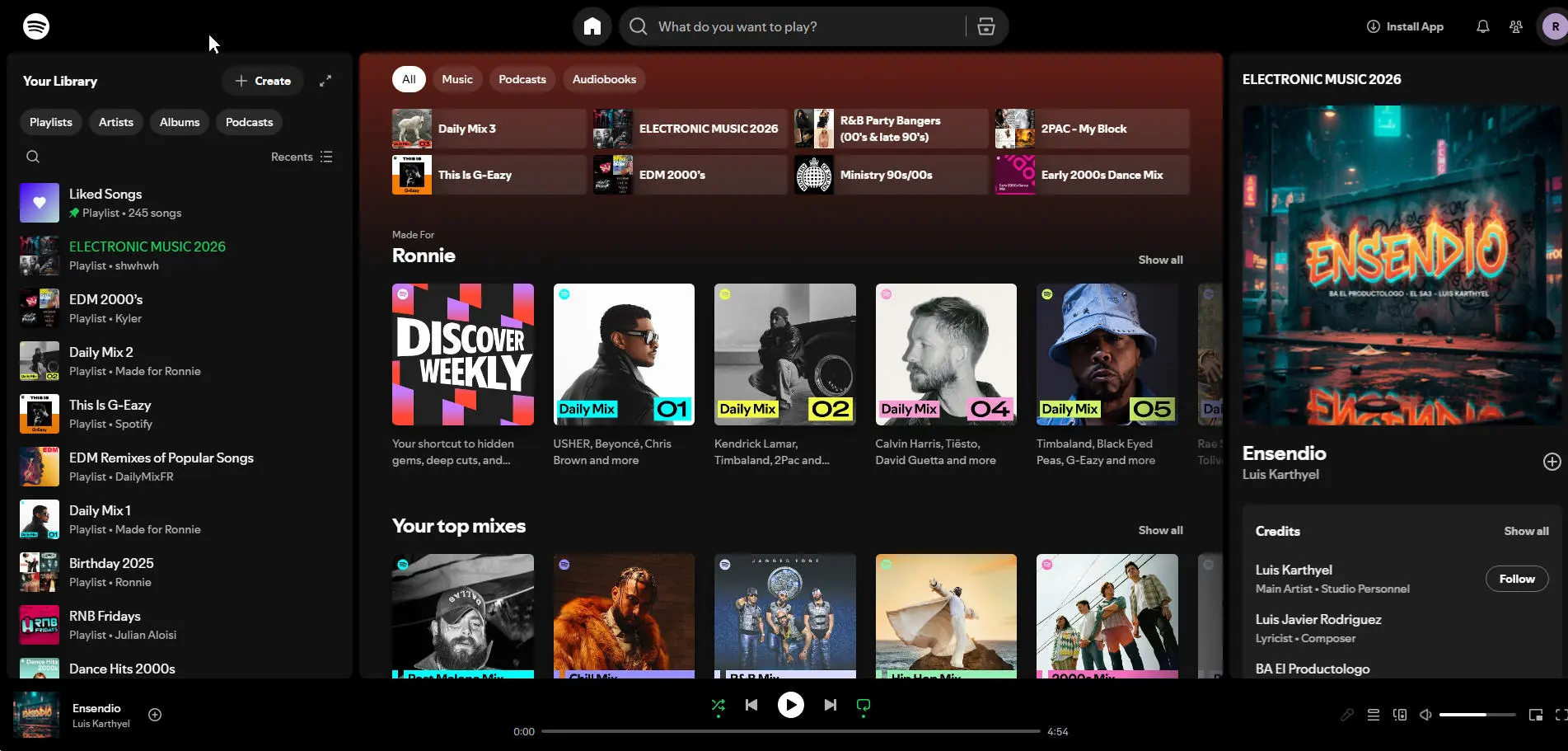
Task: Seek on the track progress bar
Action: [x=791, y=731]
